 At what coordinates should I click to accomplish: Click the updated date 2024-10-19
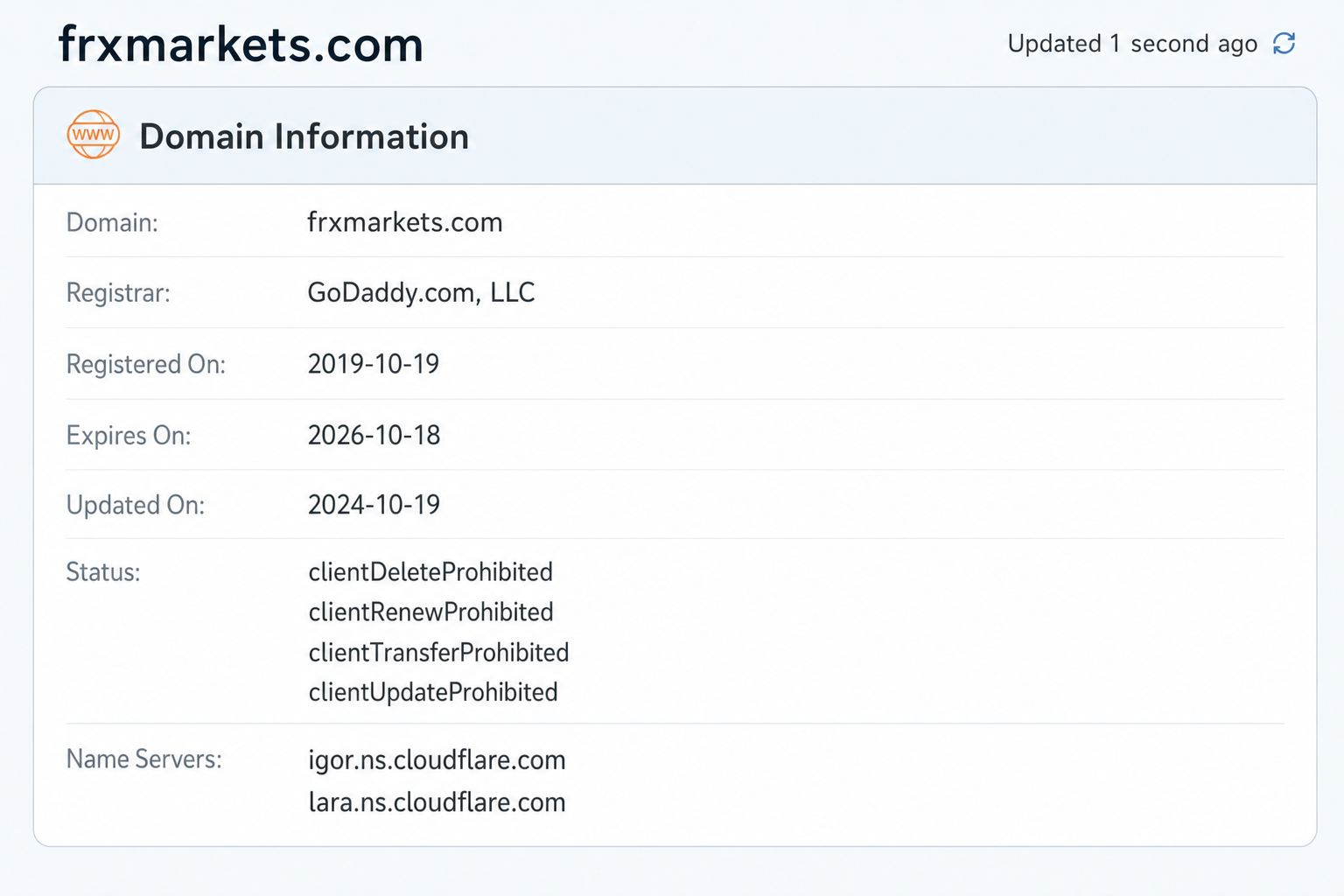click(374, 505)
